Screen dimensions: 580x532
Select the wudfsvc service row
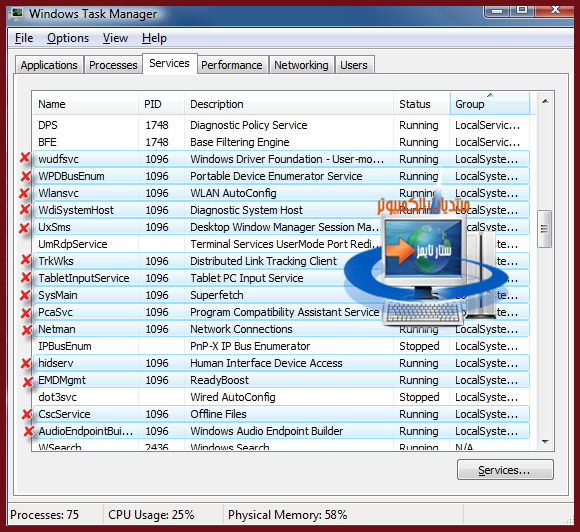click(x=281, y=159)
